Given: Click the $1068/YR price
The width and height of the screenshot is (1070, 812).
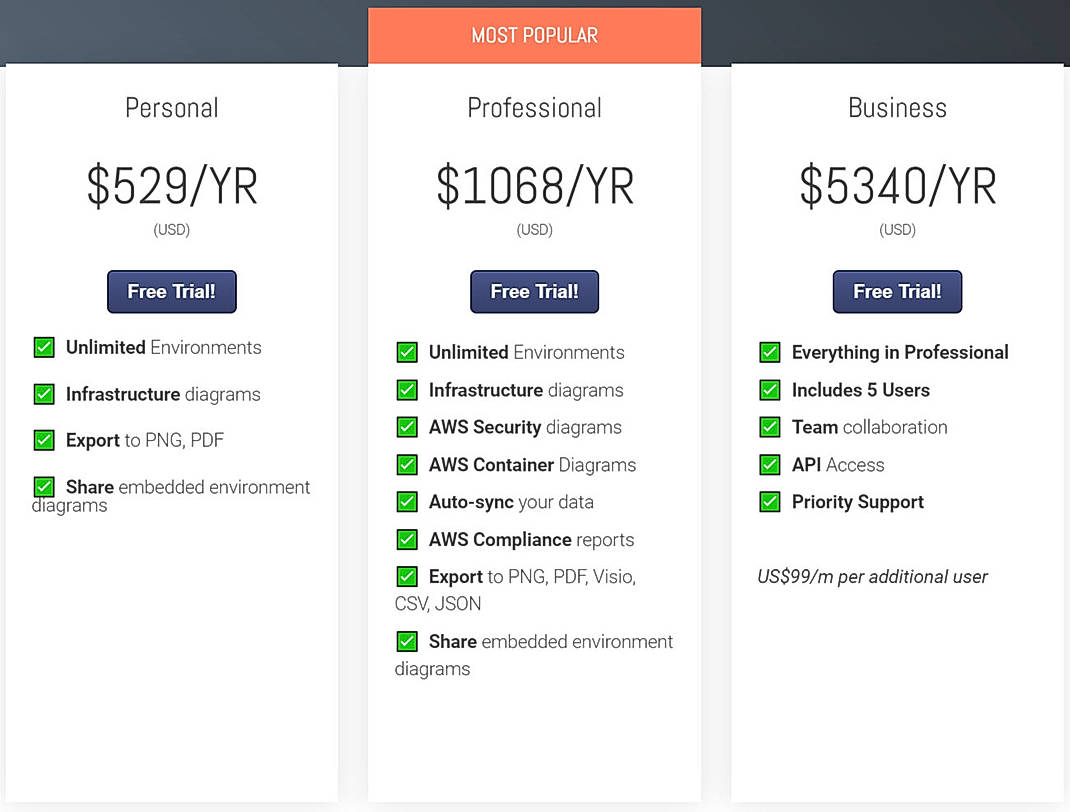Looking at the screenshot, I should pos(535,186).
